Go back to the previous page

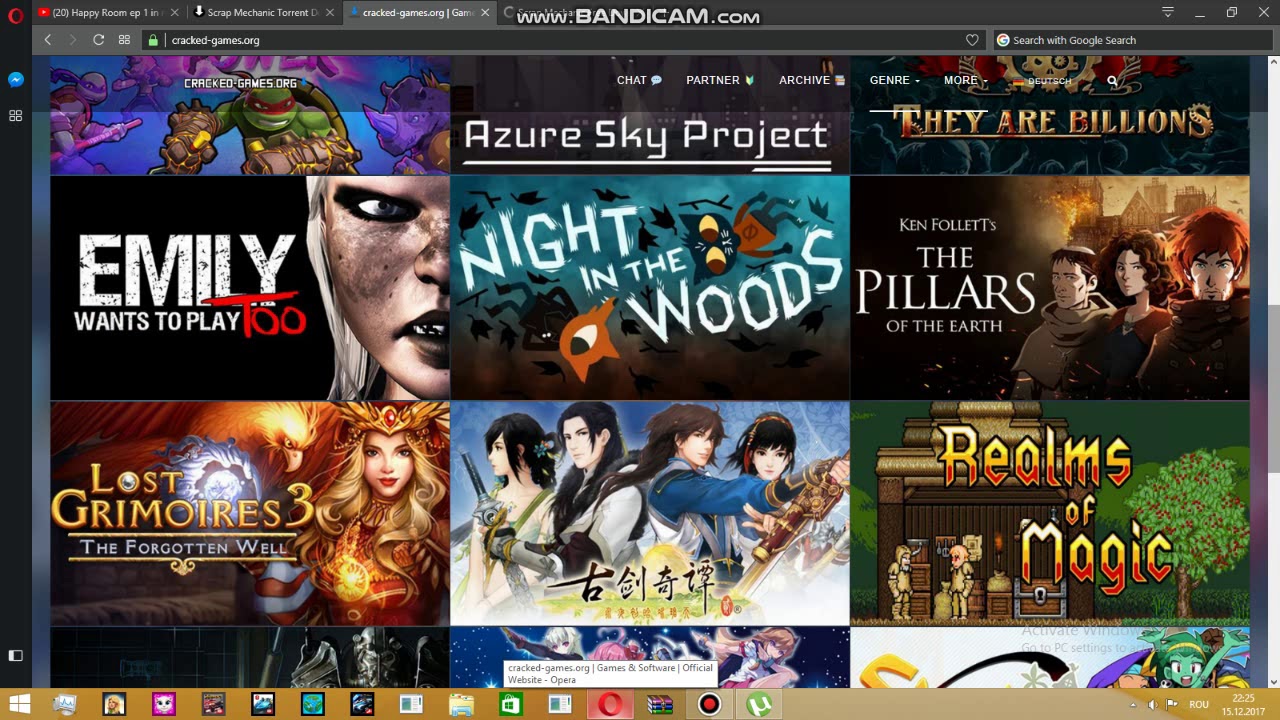point(47,40)
